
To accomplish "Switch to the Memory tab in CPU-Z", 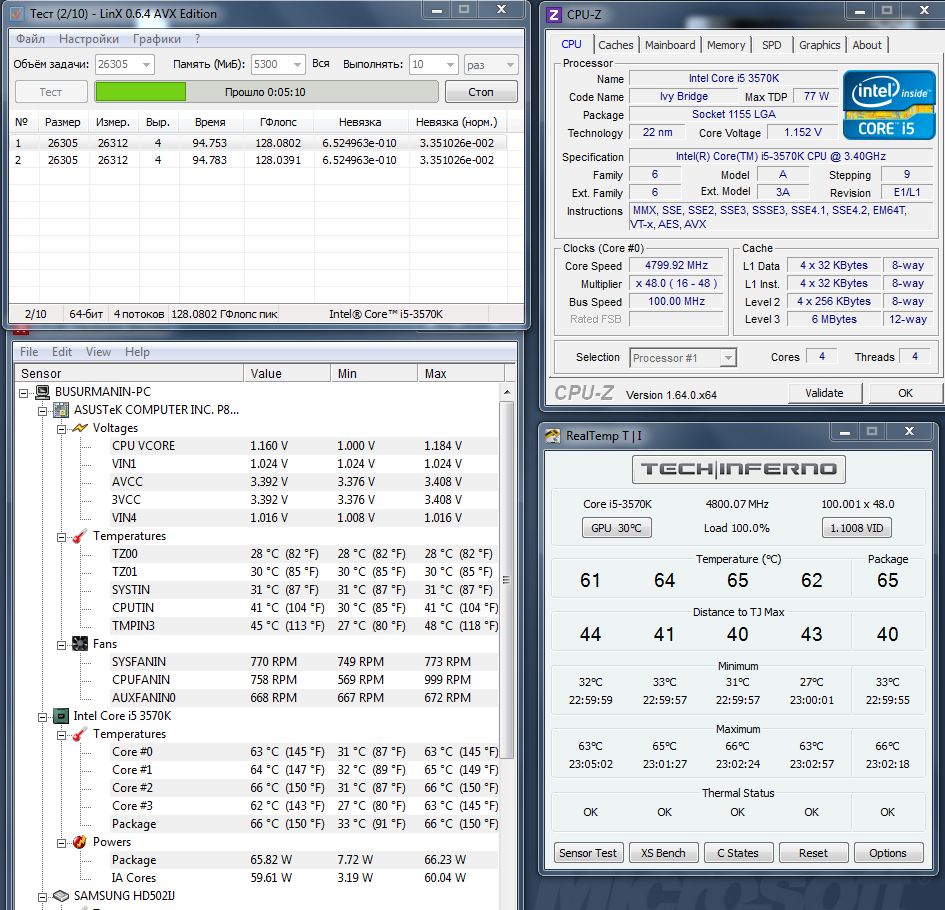I will [726, 45].
